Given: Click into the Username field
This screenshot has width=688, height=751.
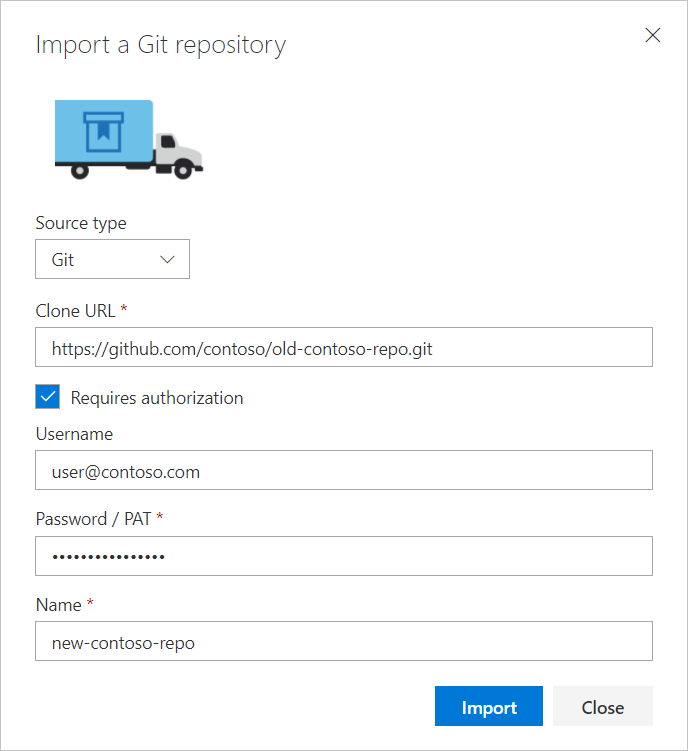Looking at the screenshot, I should 344,471.
